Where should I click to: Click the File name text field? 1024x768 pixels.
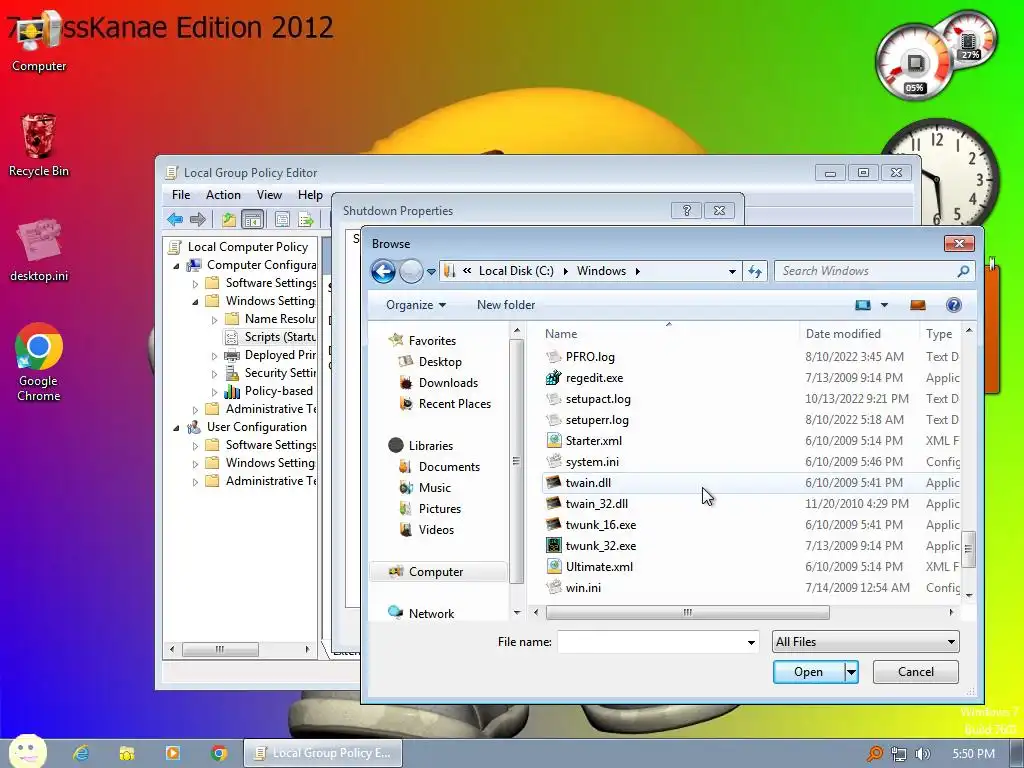click(x=653, y=642)
